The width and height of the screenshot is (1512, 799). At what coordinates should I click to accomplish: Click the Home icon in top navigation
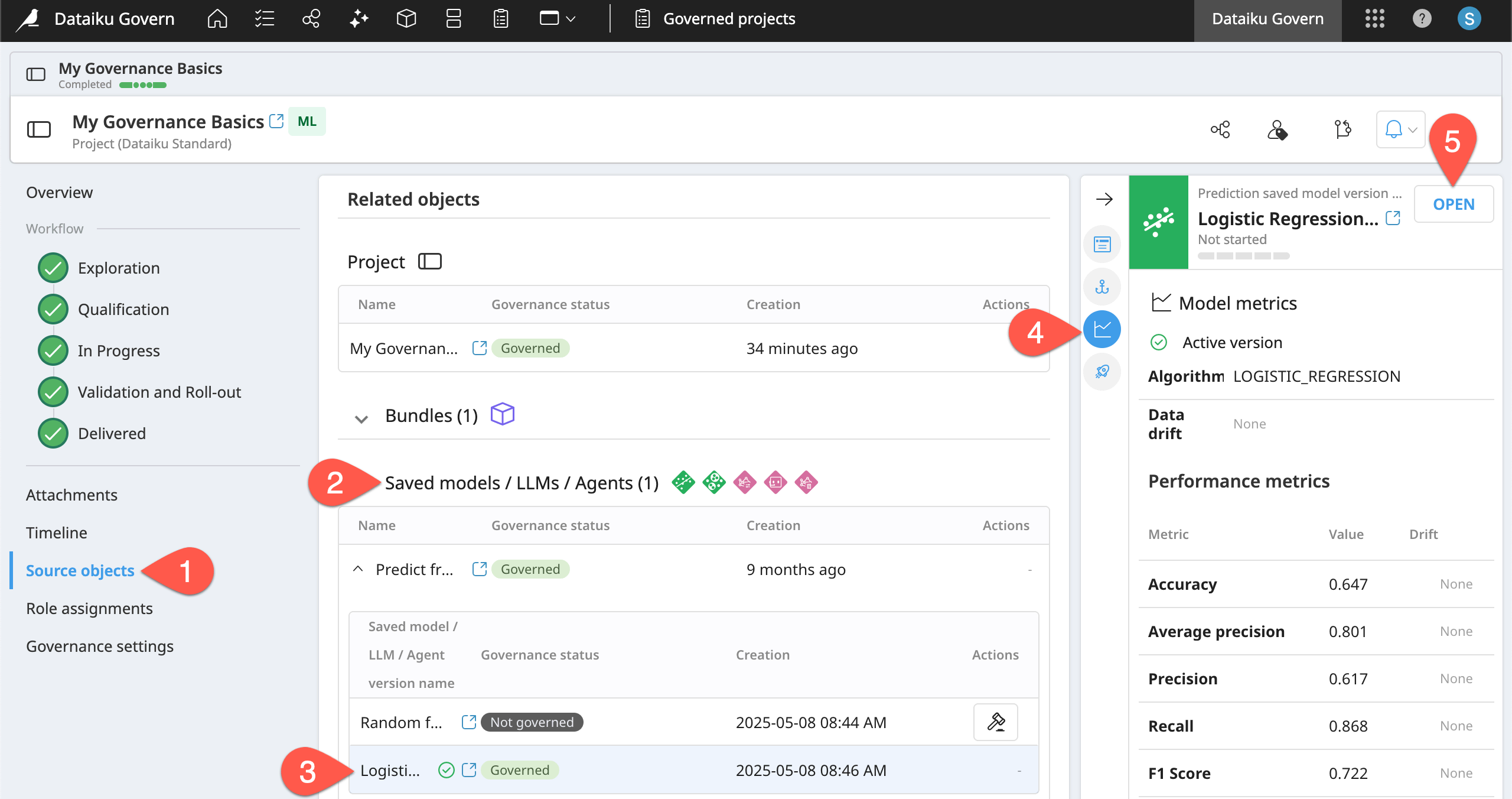[x=217, y=19]
